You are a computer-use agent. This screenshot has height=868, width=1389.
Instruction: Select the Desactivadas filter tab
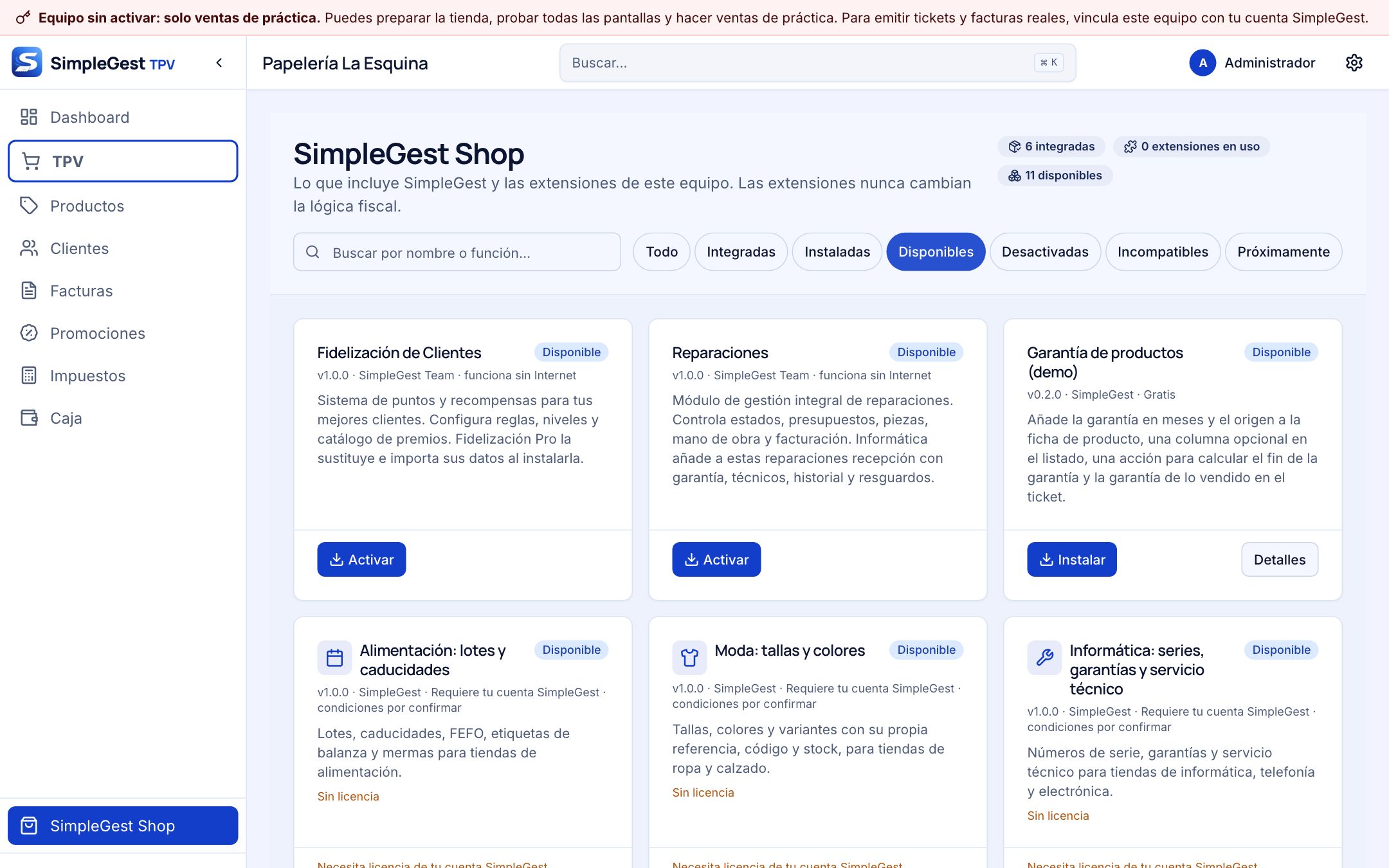point(1045,252)
